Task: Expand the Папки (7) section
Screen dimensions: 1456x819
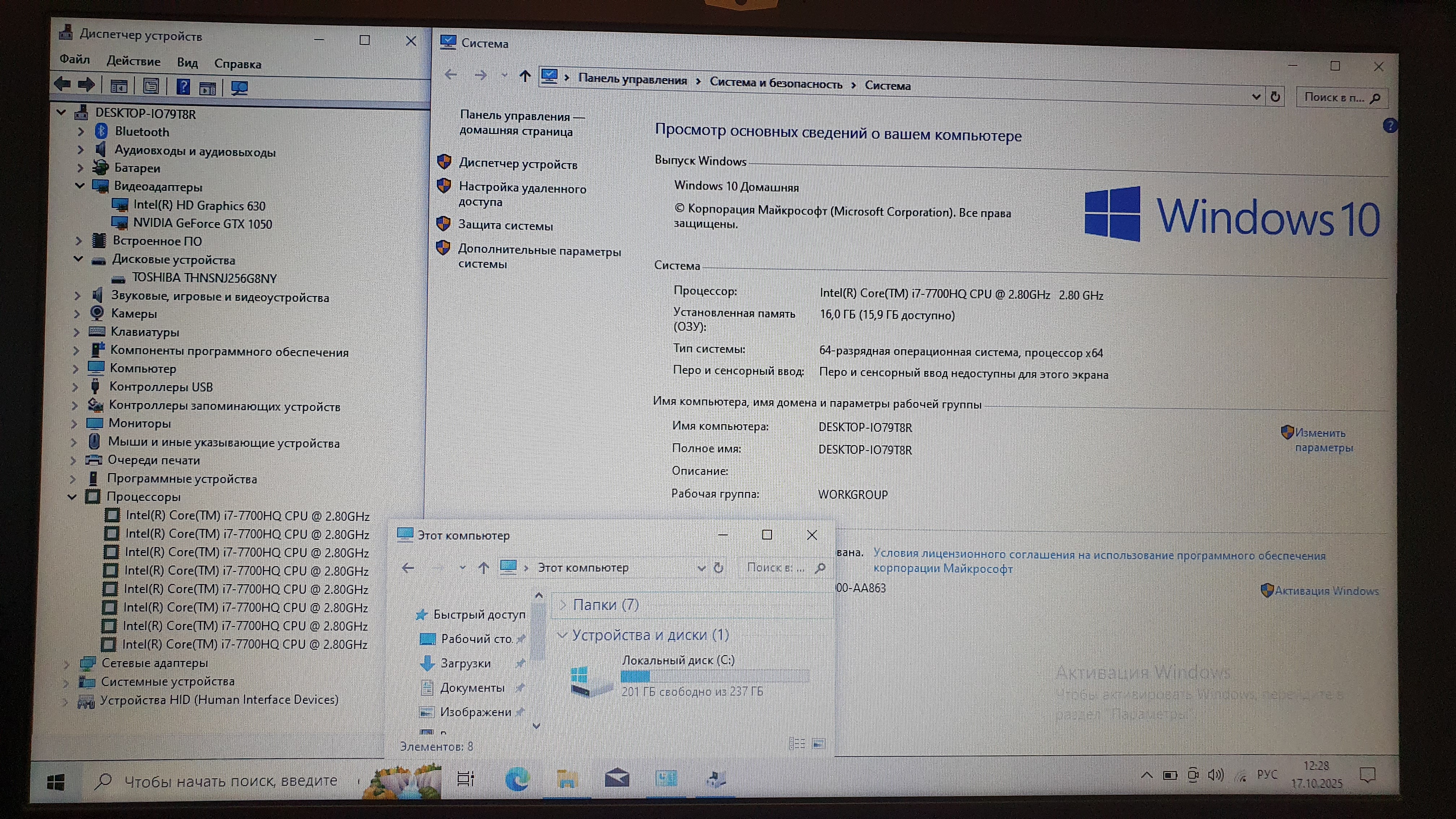Action: click(562, 605)
